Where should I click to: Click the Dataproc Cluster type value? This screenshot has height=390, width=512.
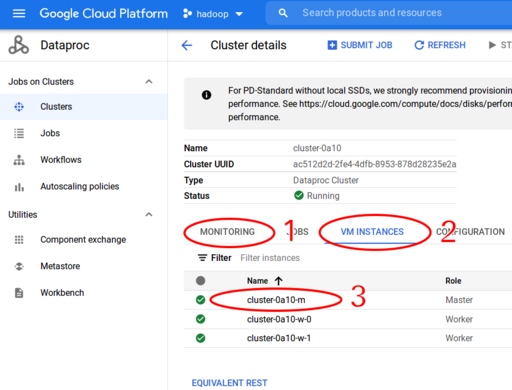coord(326,180)
